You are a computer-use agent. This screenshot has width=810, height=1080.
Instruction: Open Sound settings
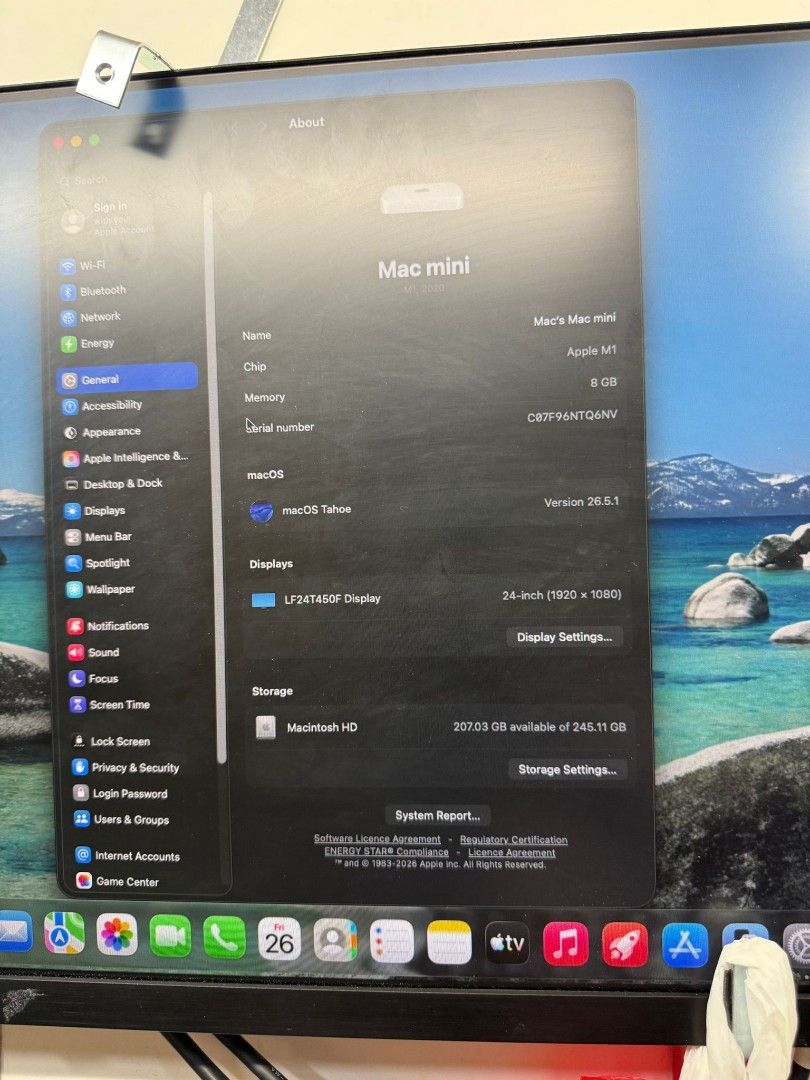[94, 652]
